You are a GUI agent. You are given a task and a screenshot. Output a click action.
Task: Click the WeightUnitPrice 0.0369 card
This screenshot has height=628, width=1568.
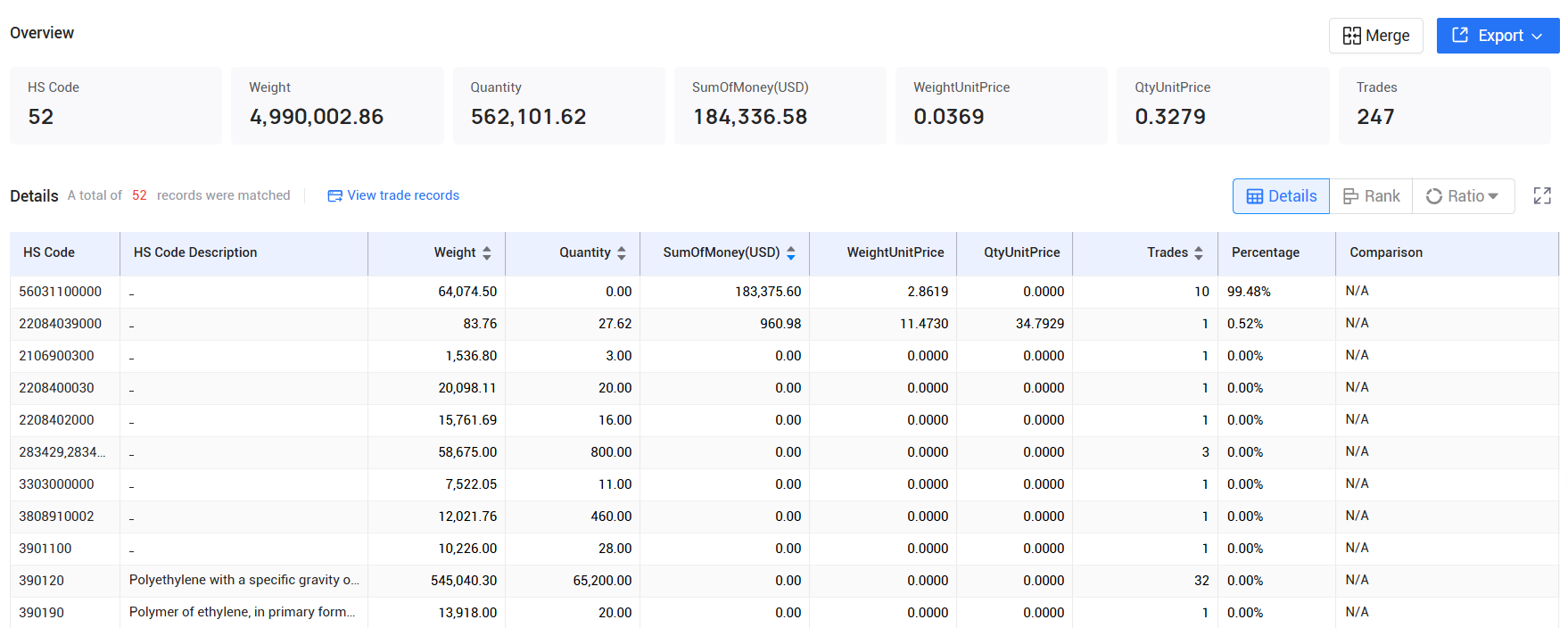click(1002, 105)
